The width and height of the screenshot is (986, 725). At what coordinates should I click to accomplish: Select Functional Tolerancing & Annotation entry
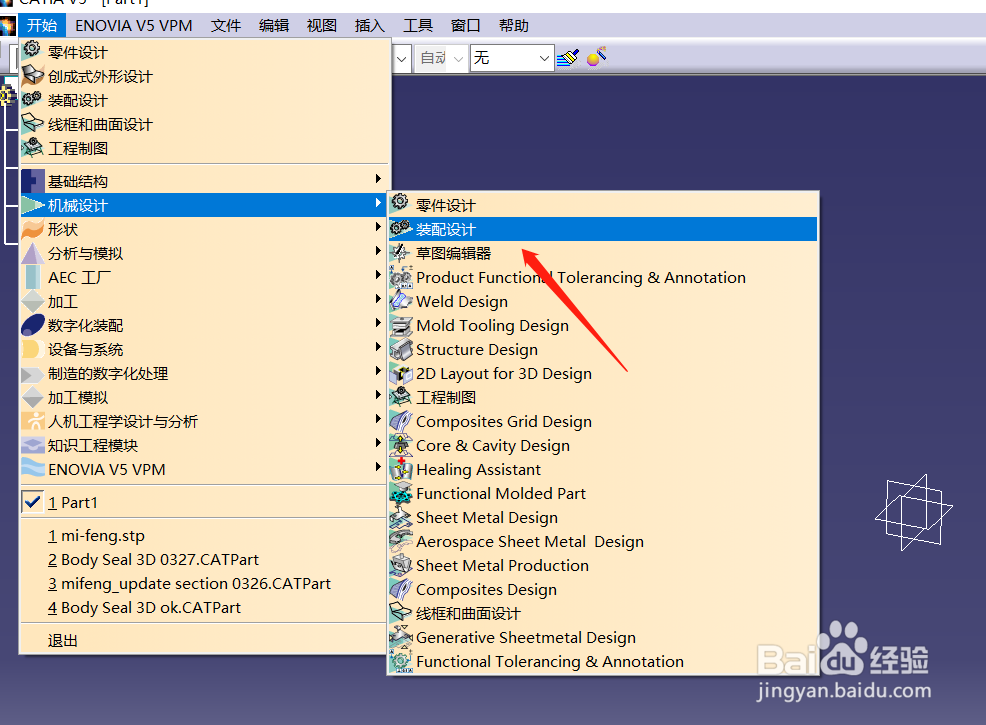tap(603, 661)
